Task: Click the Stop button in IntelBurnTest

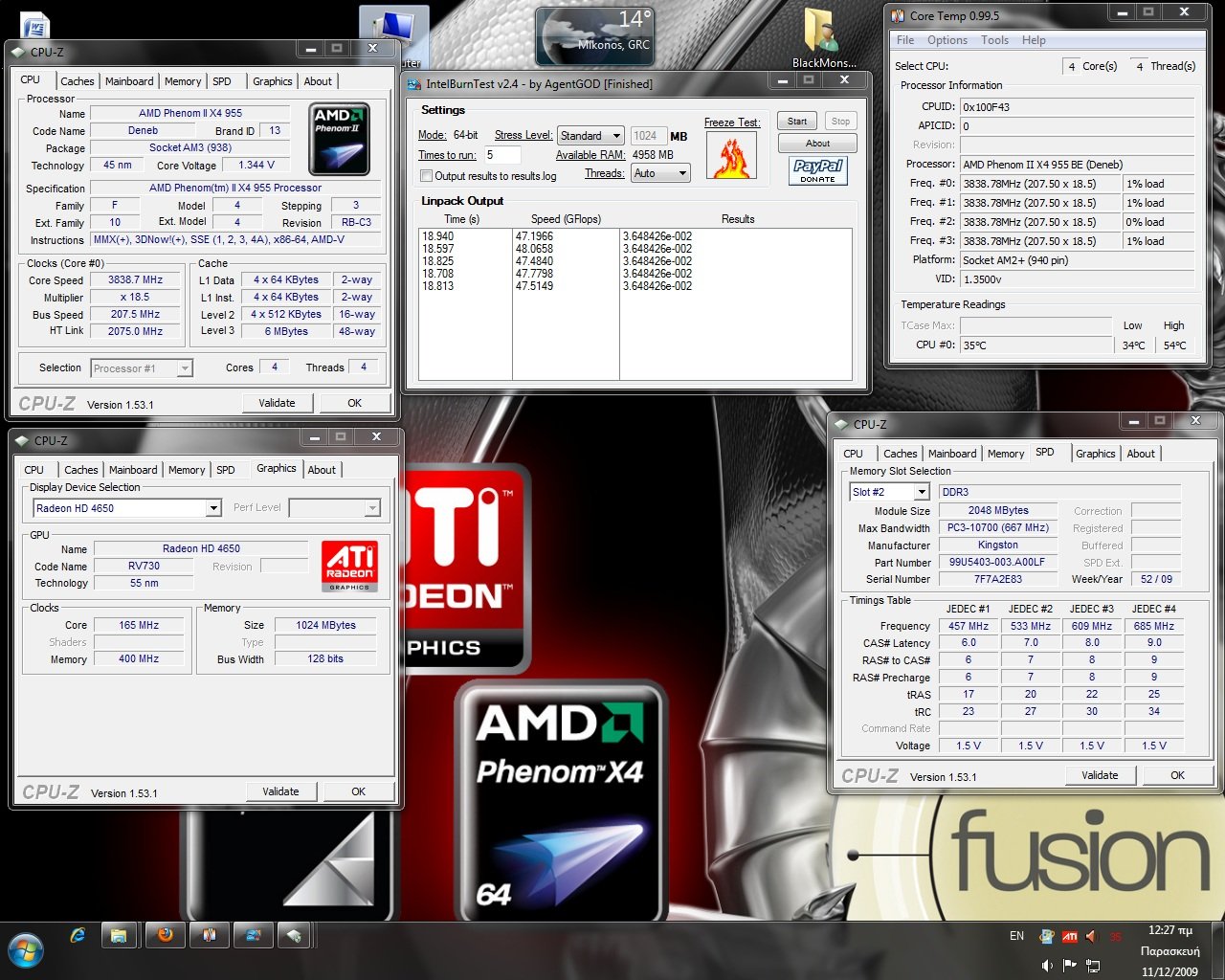Action: [840, 122]
